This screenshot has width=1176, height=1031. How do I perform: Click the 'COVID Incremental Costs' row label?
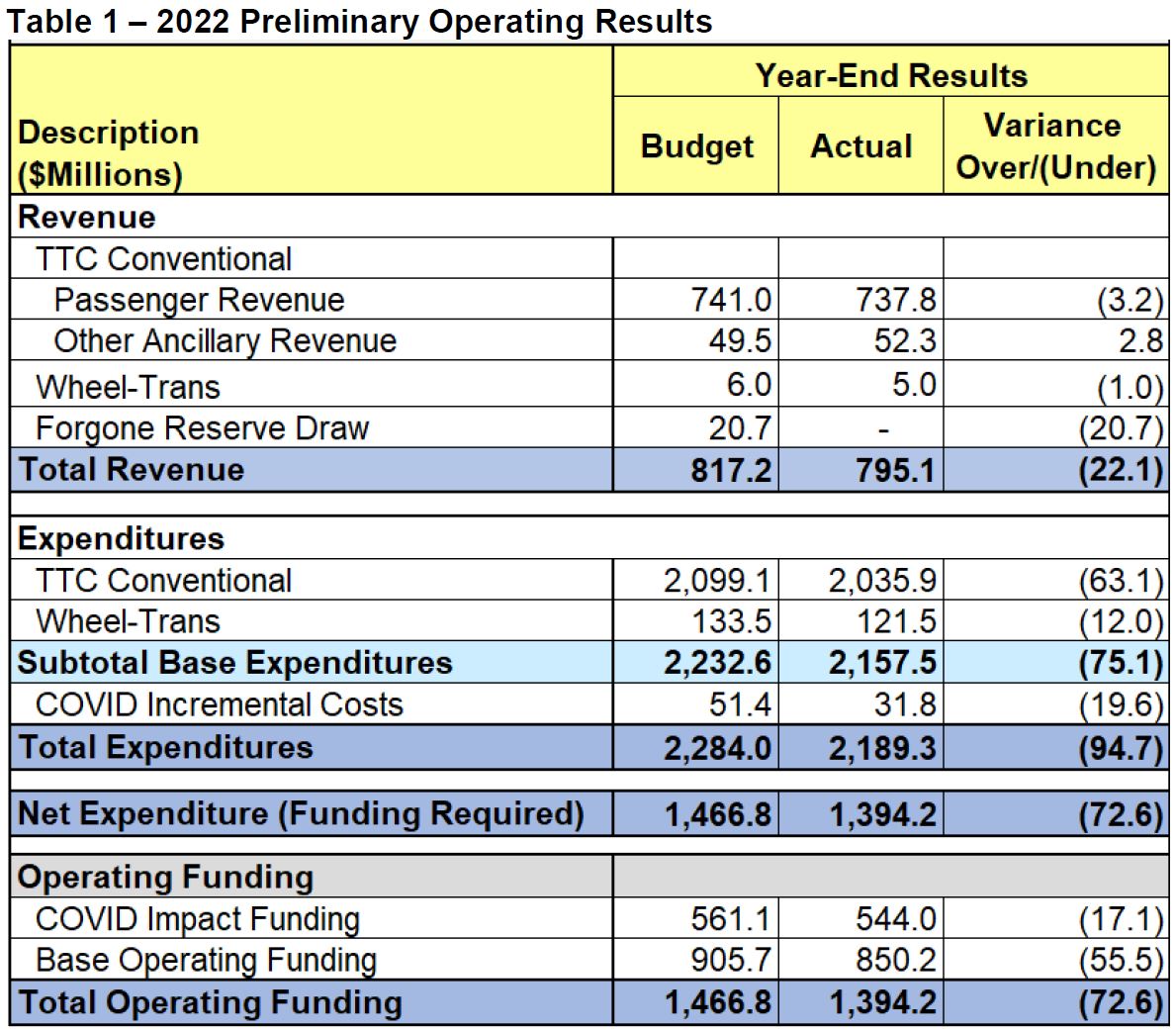[x=220, y=704]
